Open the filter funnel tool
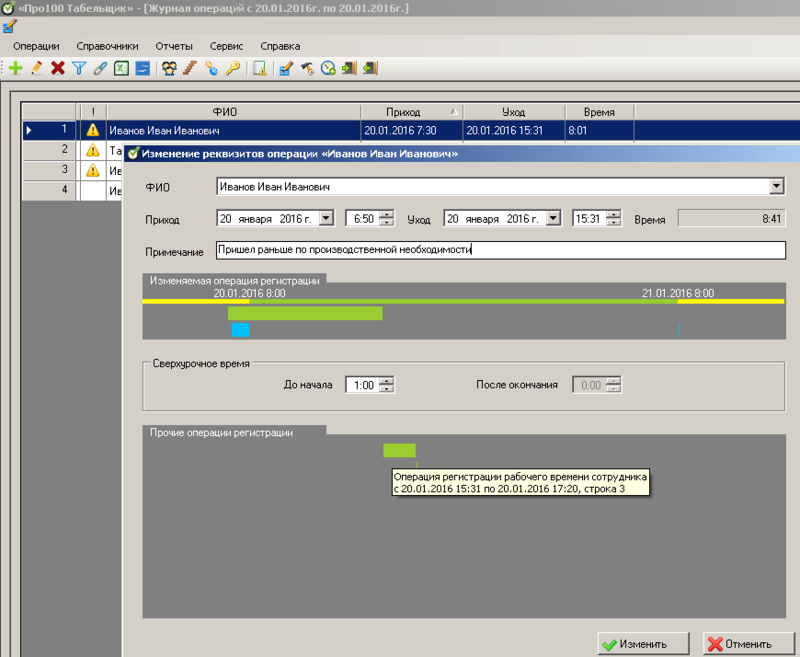Image resolution: width=800 pixels, height=657 pixels. [79, 68]
